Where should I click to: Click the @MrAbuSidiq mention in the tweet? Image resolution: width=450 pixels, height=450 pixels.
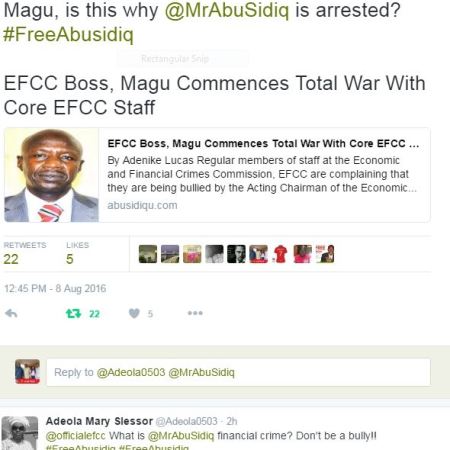pos(227,10)
